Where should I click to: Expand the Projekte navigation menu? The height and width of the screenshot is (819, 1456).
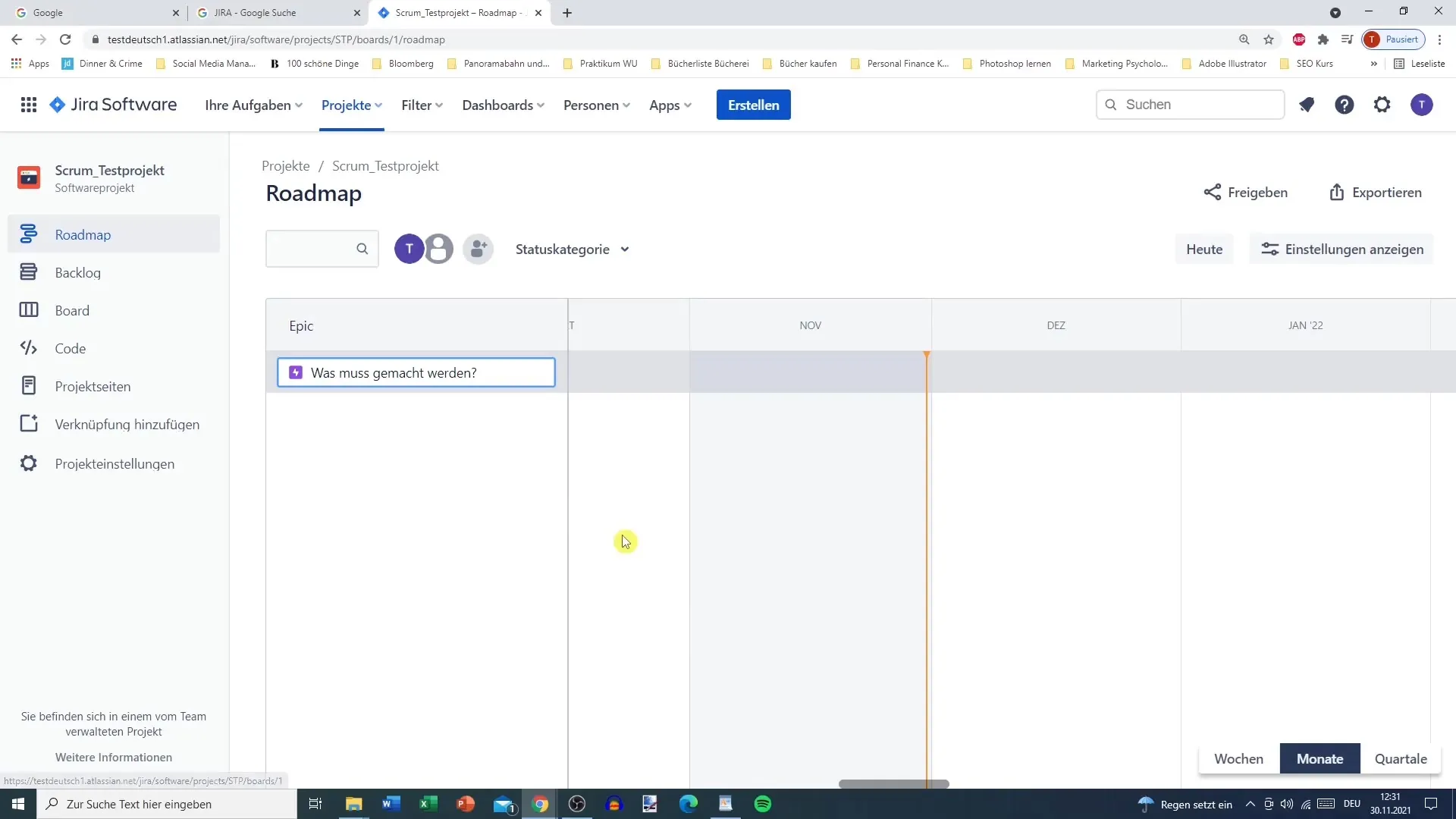[350, 105]
